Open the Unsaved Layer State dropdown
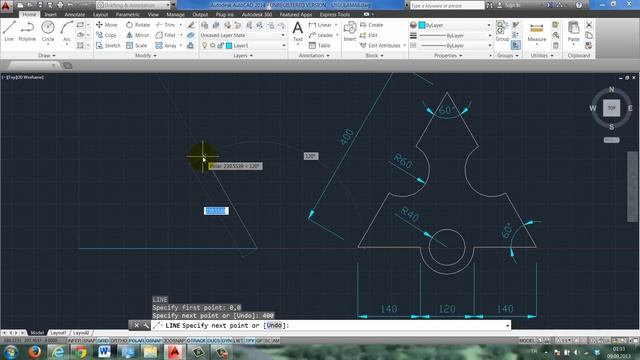 (x=242, y=35)
